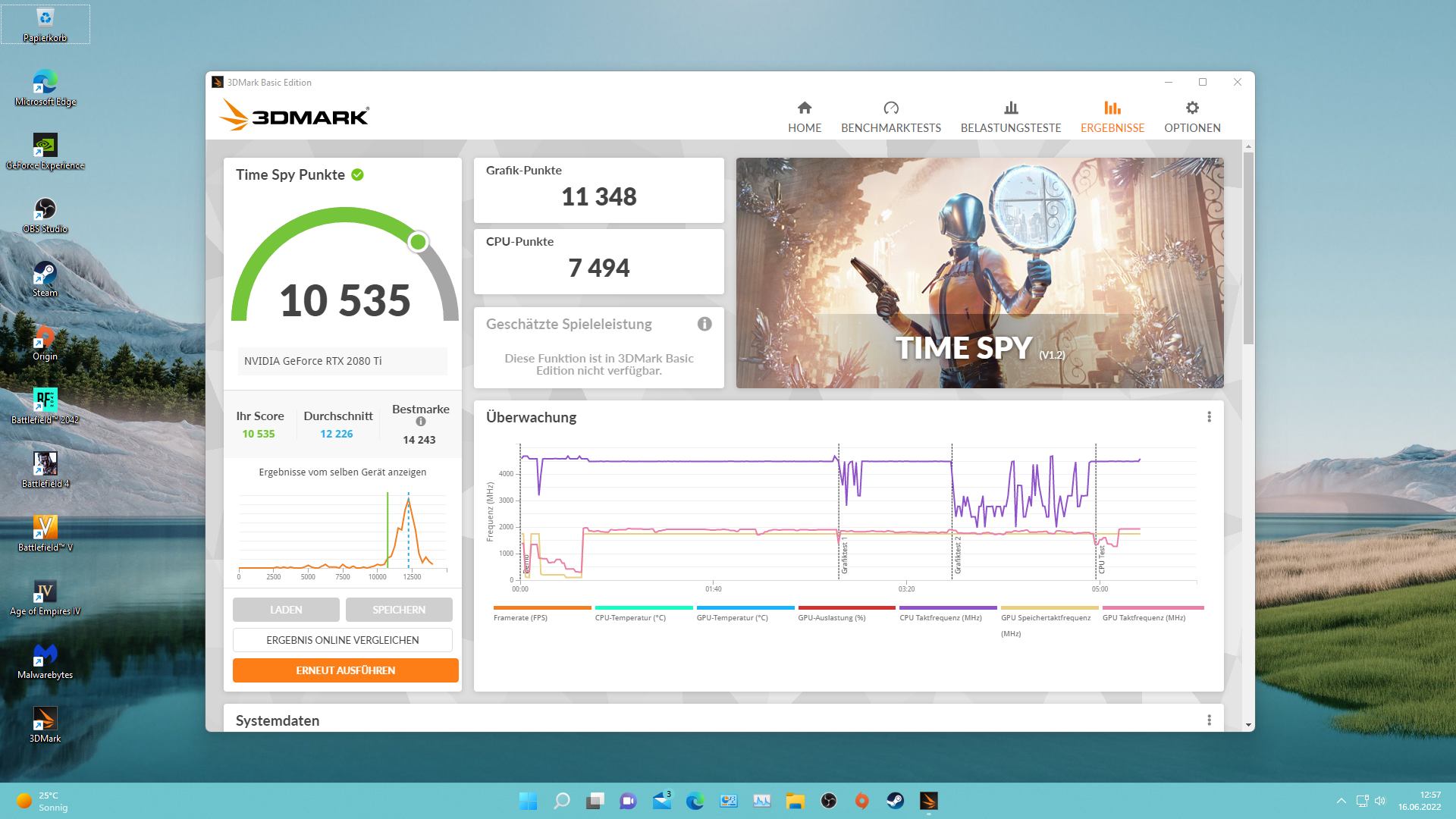This screenshot has width=1456, height=819.
Task: Click the ERNEUT AUSFÜHREN button
Action: (345, 670)
